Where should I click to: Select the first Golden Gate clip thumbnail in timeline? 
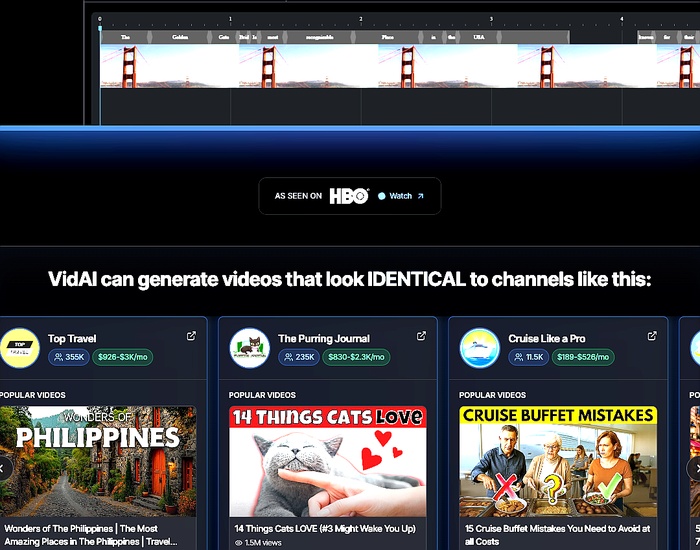pos(170,66)
